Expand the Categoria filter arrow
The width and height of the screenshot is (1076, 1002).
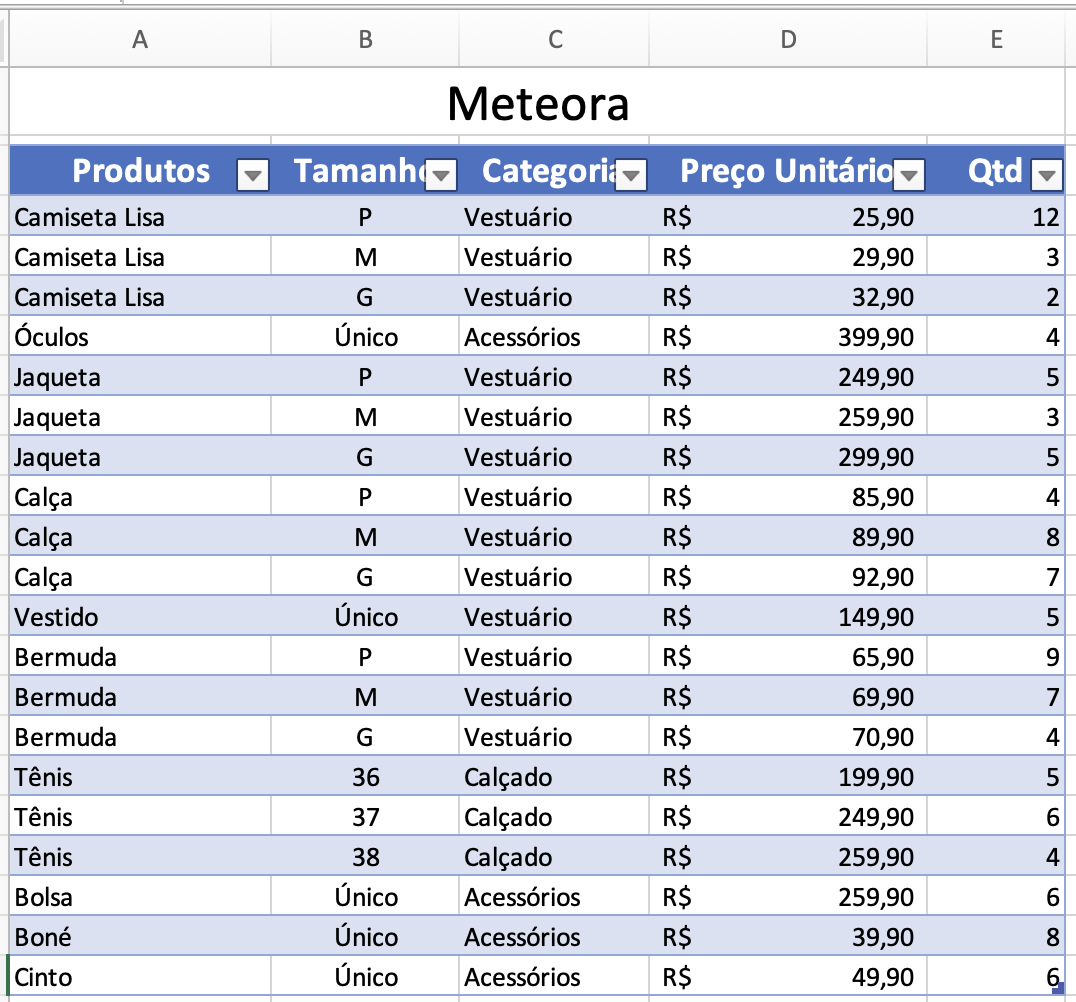(631, 176)
